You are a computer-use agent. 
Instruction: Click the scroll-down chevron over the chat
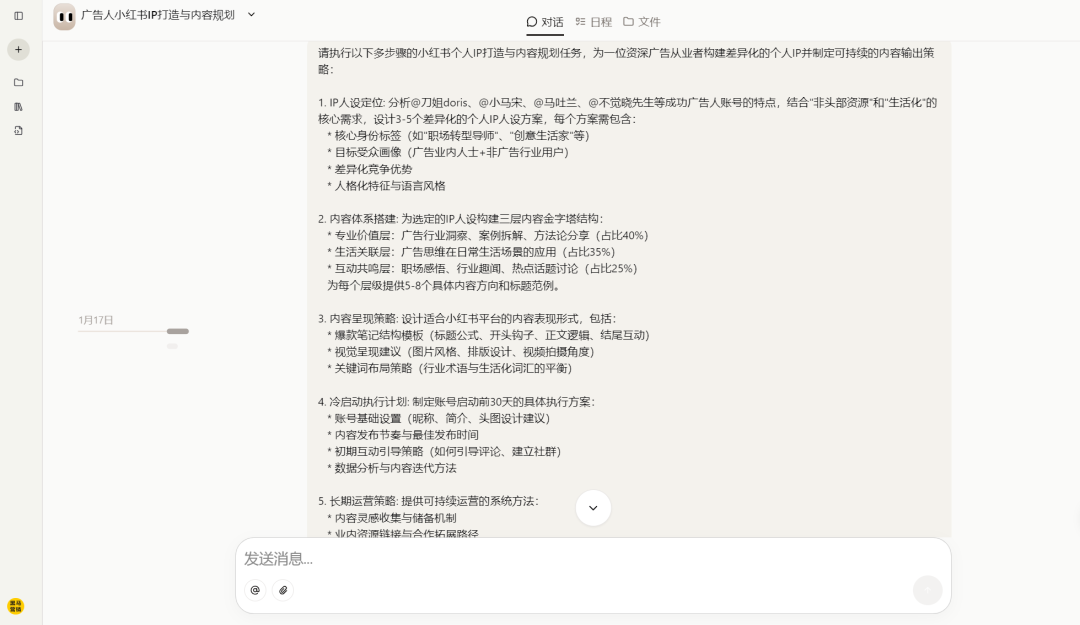pos(593,508)
